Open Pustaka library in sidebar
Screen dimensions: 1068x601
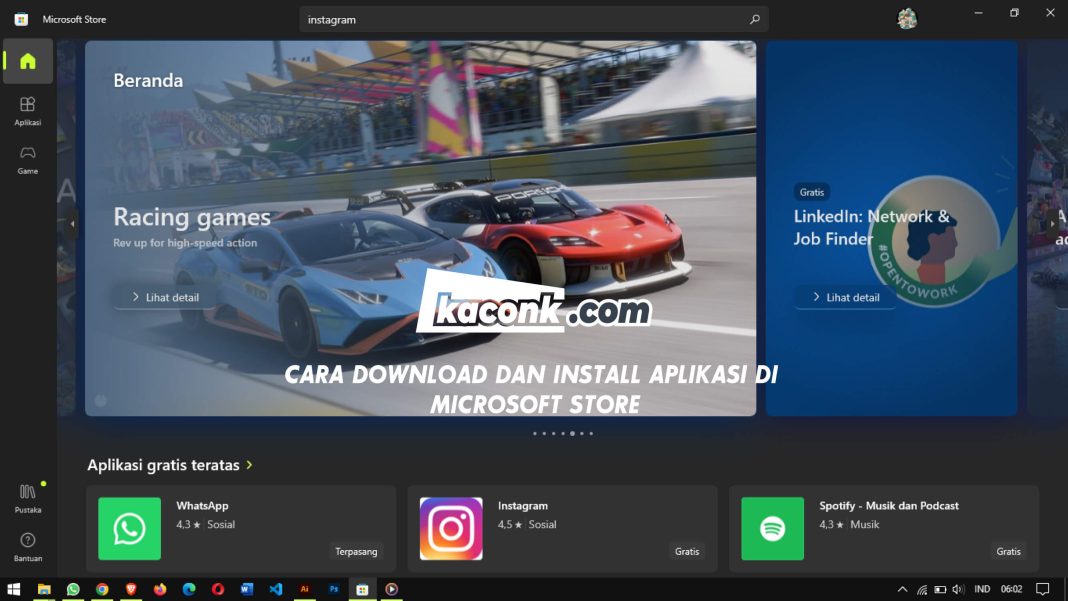point(28,498)
